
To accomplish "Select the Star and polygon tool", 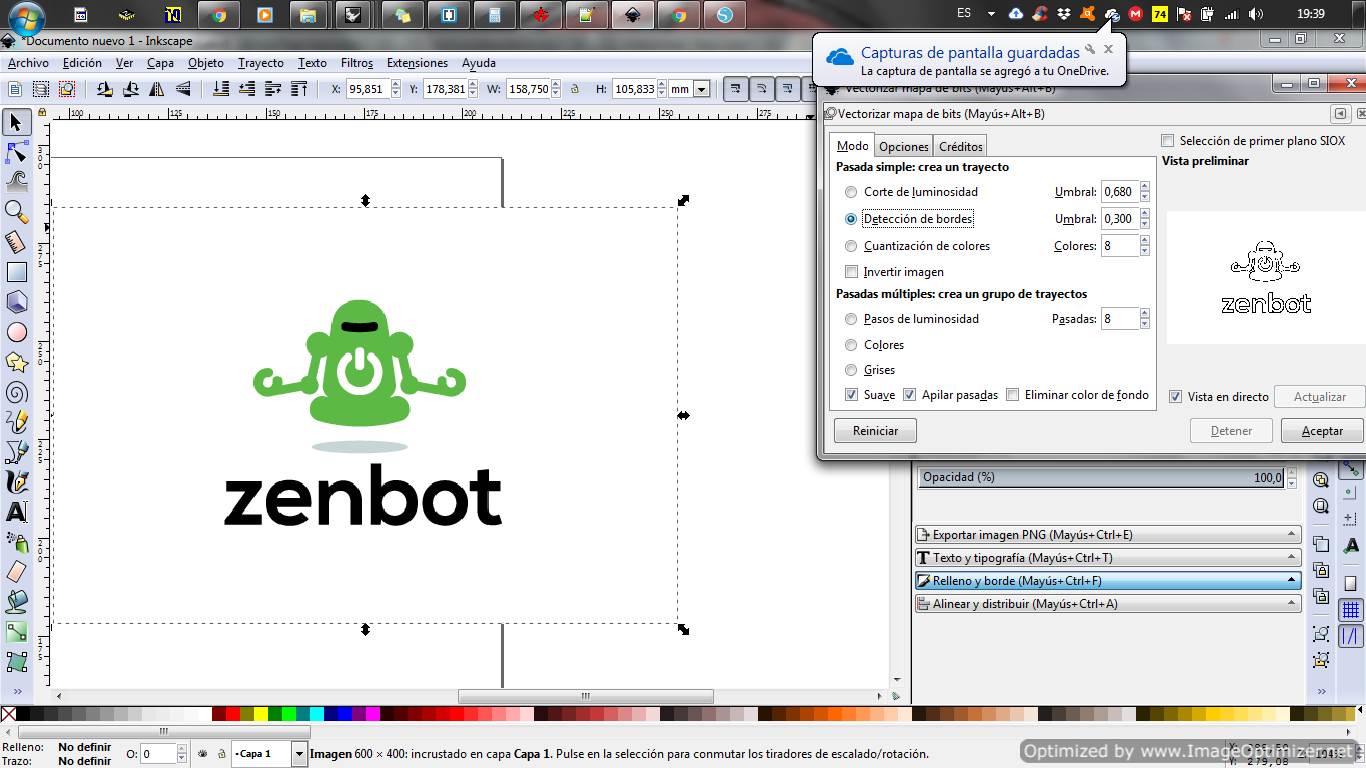I will [16, 362].
